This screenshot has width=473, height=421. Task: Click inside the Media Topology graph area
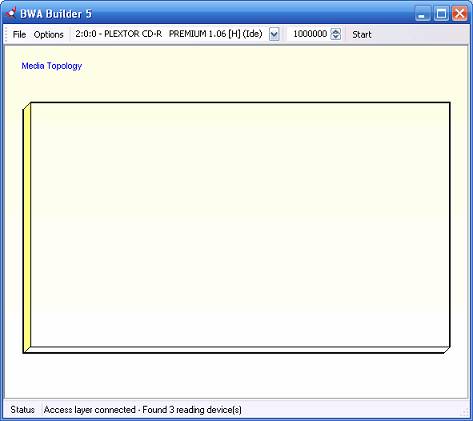coord(240,225)
